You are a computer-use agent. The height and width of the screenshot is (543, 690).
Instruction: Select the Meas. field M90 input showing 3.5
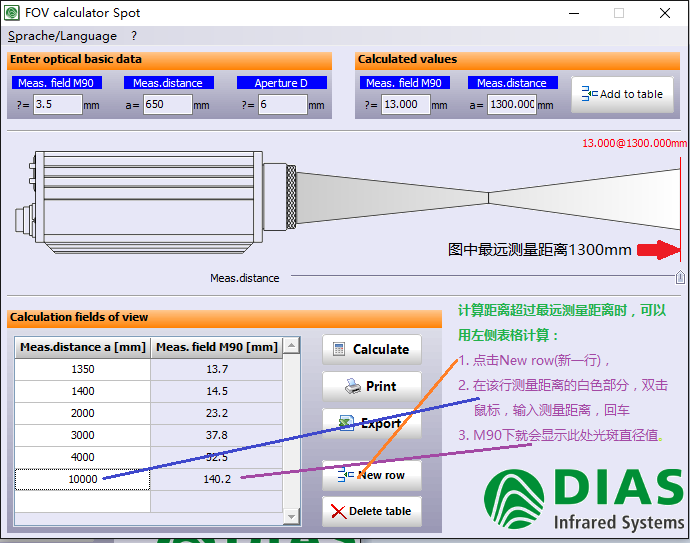pos(56,104)
